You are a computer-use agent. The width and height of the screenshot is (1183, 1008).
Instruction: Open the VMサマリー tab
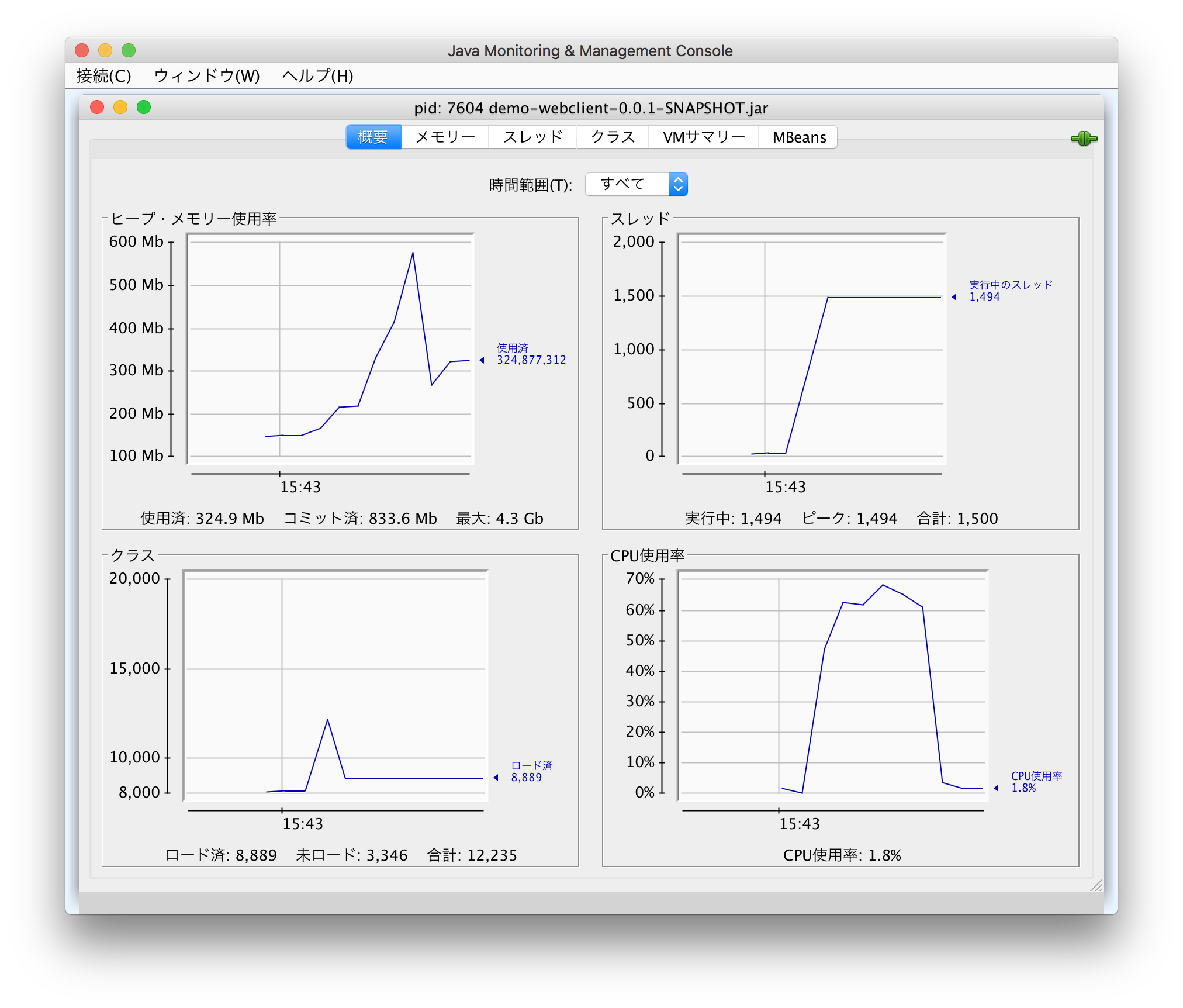pyautogui.click(x=704, y=136)
